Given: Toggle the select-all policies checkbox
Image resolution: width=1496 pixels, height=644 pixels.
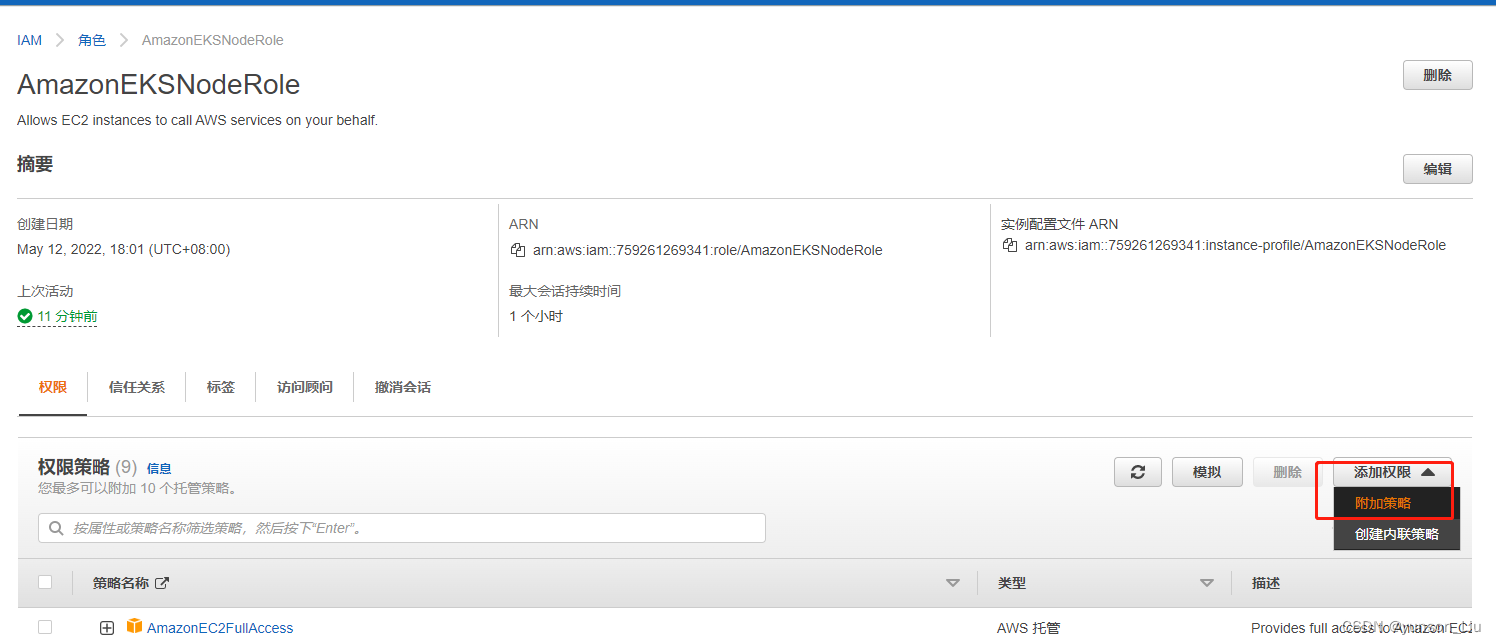Looking at the screenshot, I should (x=45, y=582).
